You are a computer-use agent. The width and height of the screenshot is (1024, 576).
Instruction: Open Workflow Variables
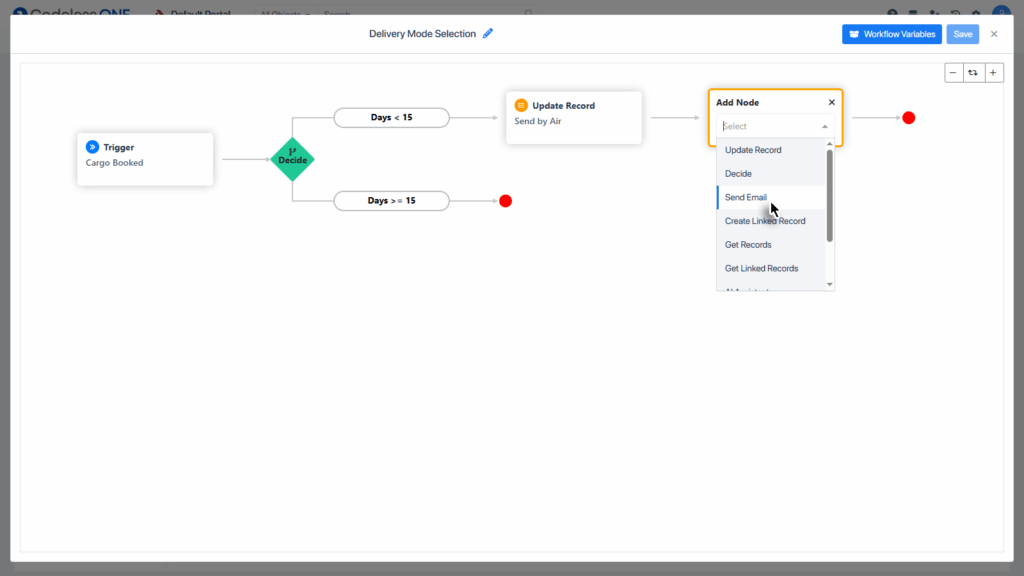(x=891, y=34)
